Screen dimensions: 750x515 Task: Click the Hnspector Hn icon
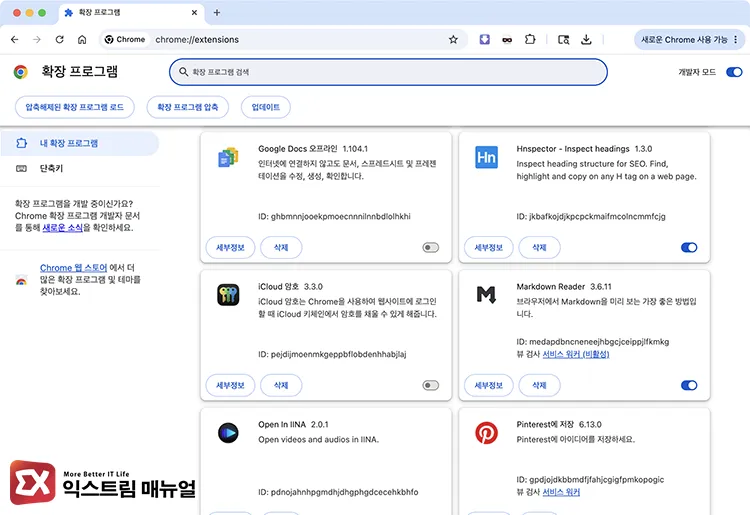point(486,157)
